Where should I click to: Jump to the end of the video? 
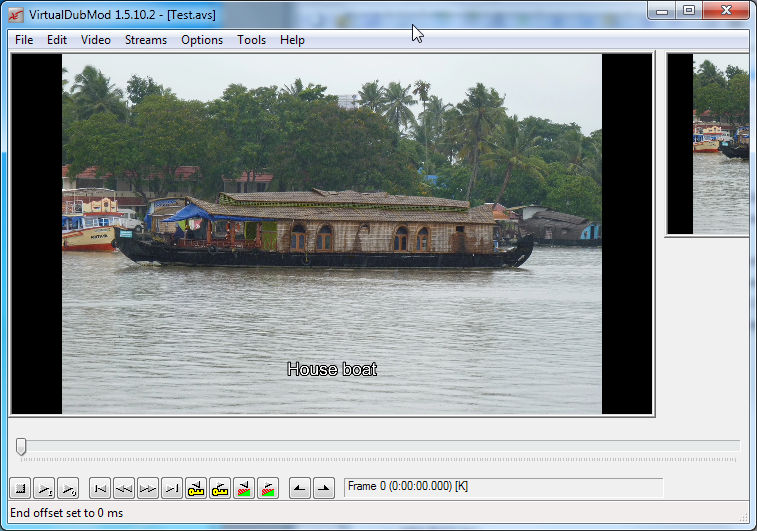(x=172, y=489)
